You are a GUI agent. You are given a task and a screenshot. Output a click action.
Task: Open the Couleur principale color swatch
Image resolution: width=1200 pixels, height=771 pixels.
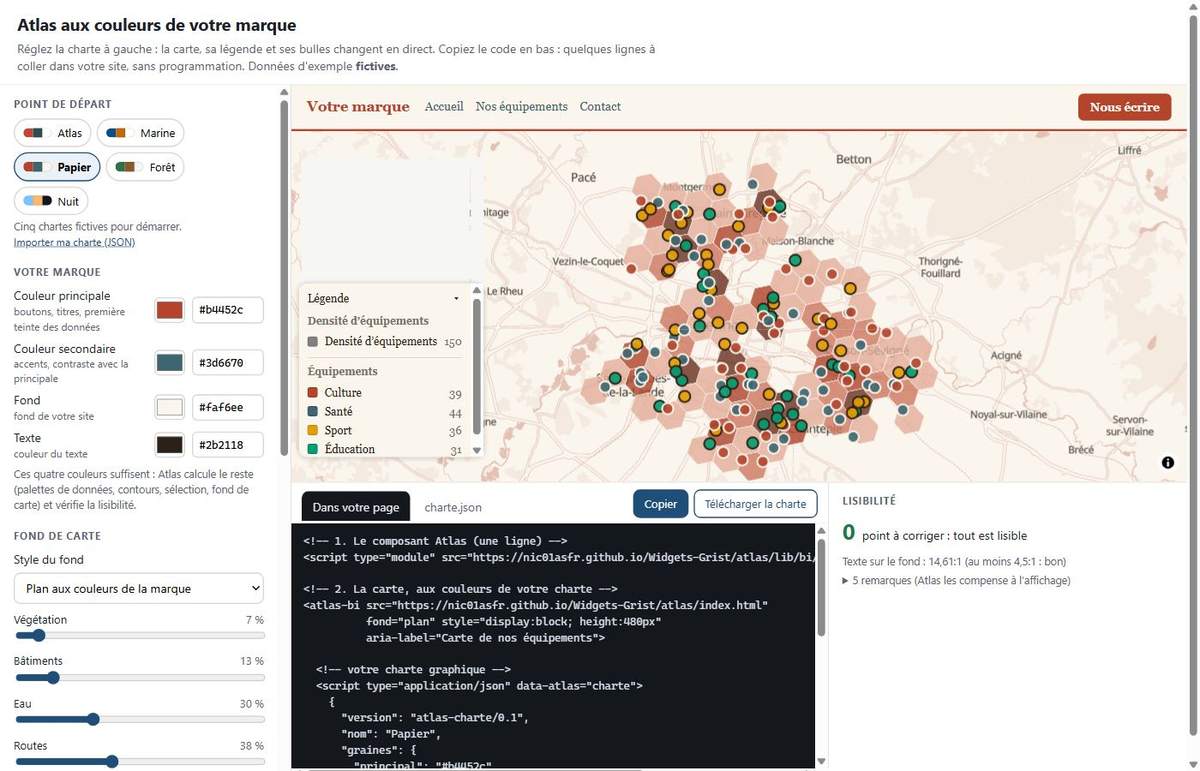pyautogui.click(x=170, y=310)
